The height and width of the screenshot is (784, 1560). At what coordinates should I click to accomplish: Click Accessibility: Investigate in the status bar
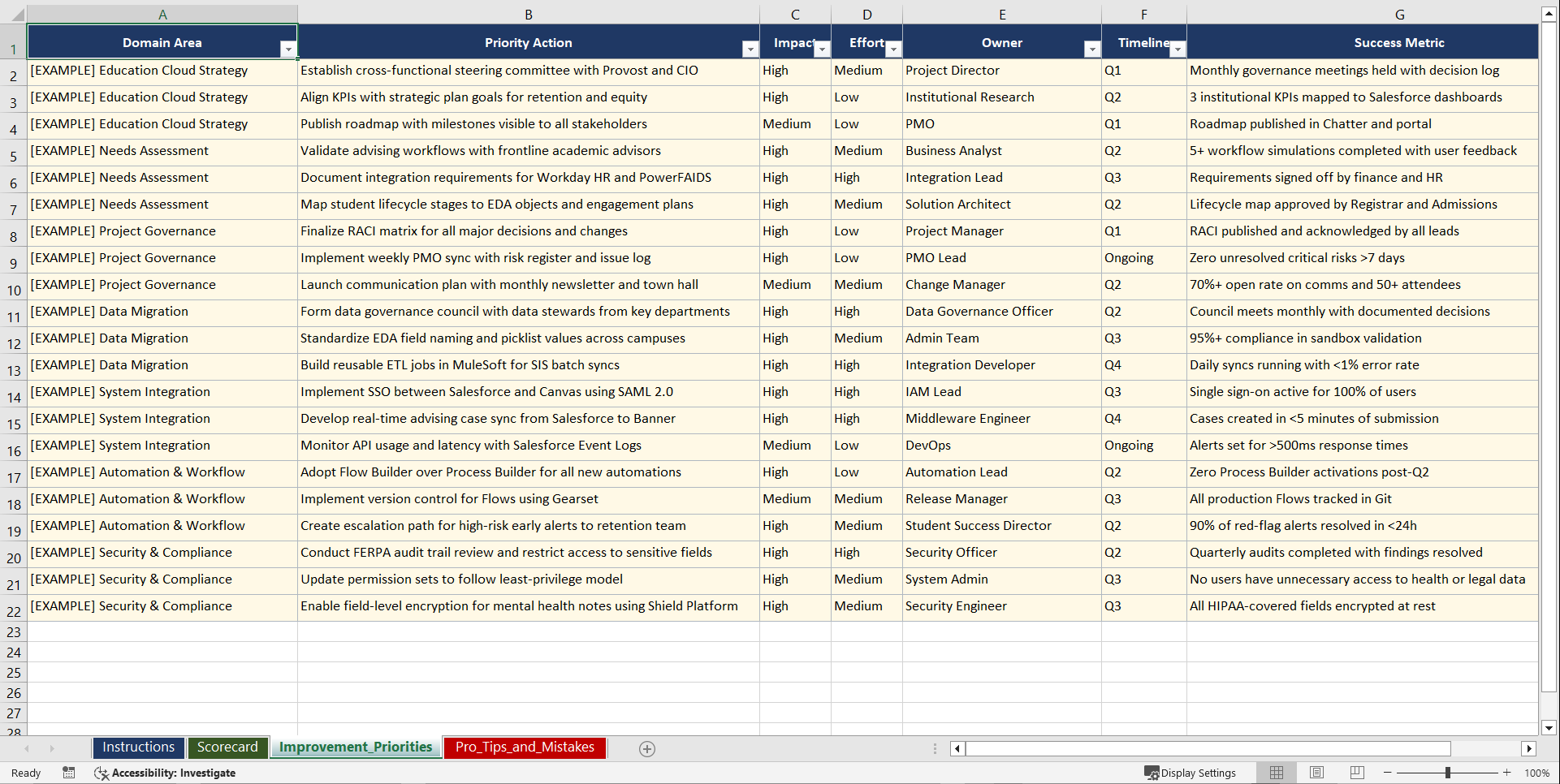point(175,773)
